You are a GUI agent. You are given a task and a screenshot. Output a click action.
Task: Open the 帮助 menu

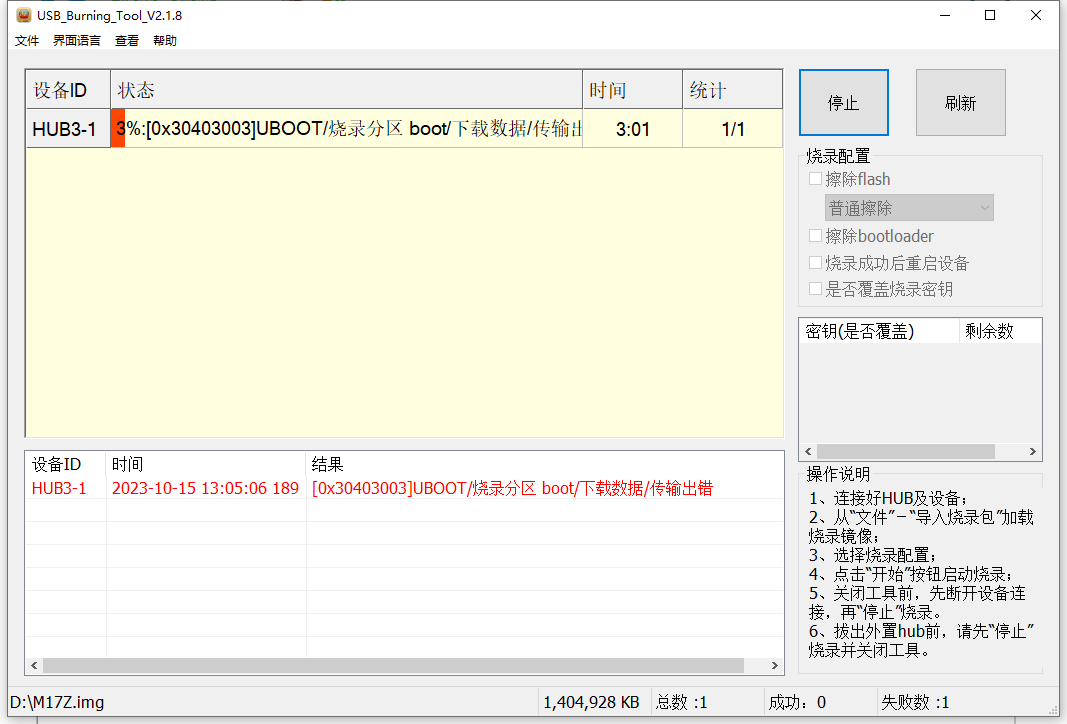click(165, 41)
